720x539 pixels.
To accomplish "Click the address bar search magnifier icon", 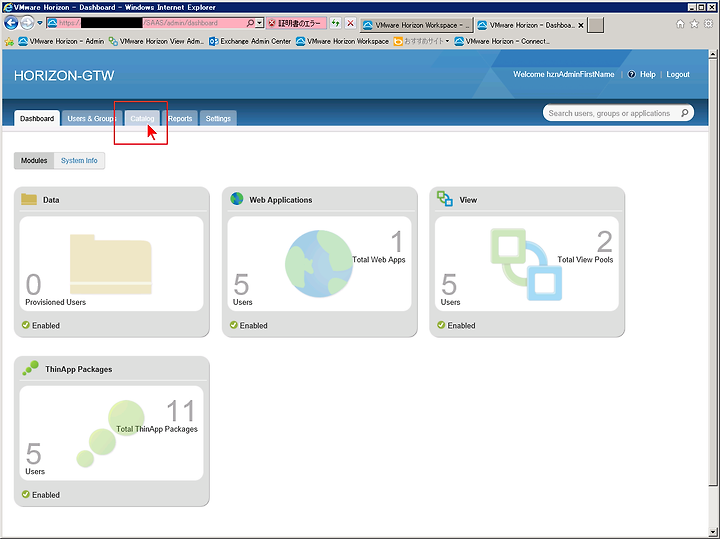I will tap(250, 22).
